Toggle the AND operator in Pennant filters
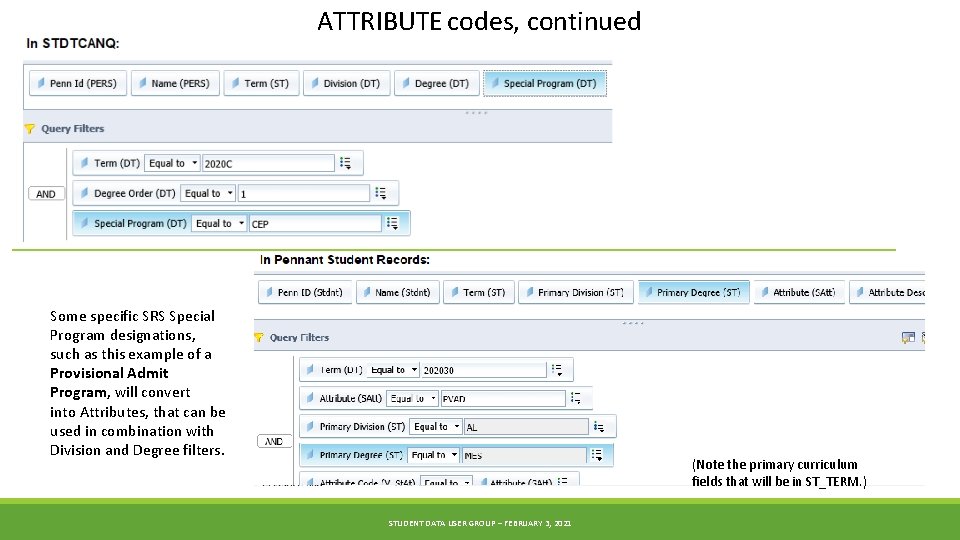The image size is (960, 540). pos(274,441)
